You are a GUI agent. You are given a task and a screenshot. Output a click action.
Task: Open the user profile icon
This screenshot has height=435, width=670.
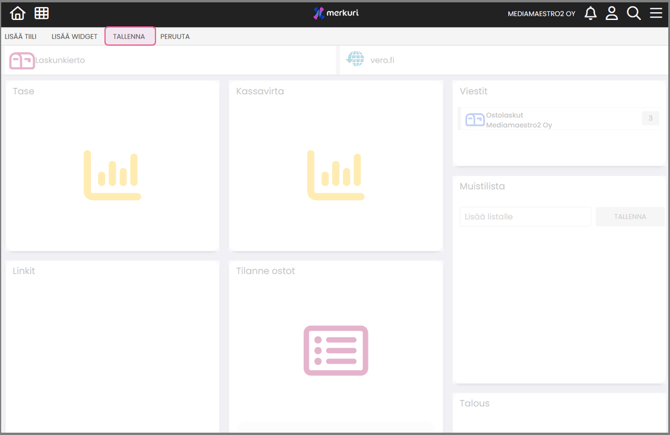(x=612, y=13)
